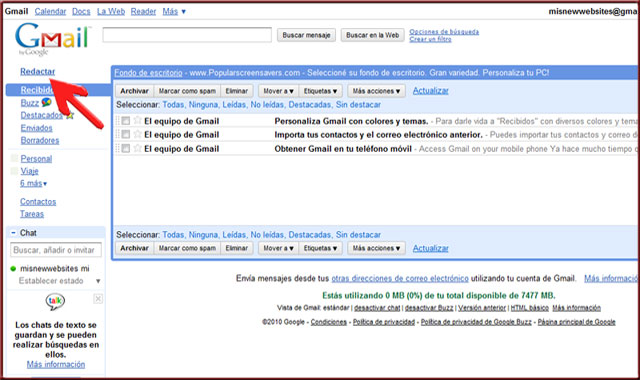
Task: Open the Política de privacidad link
Action: pos(384,322)
